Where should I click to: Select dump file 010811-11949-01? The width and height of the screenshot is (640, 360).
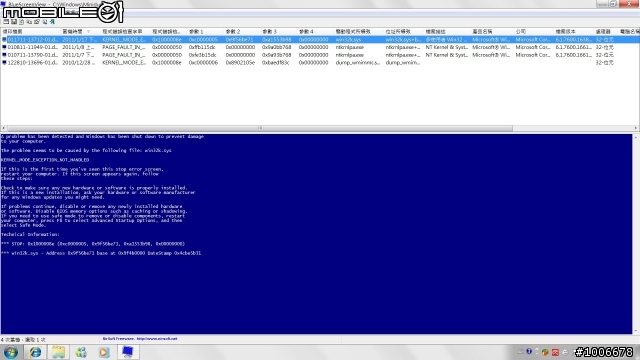pos(33,47)
